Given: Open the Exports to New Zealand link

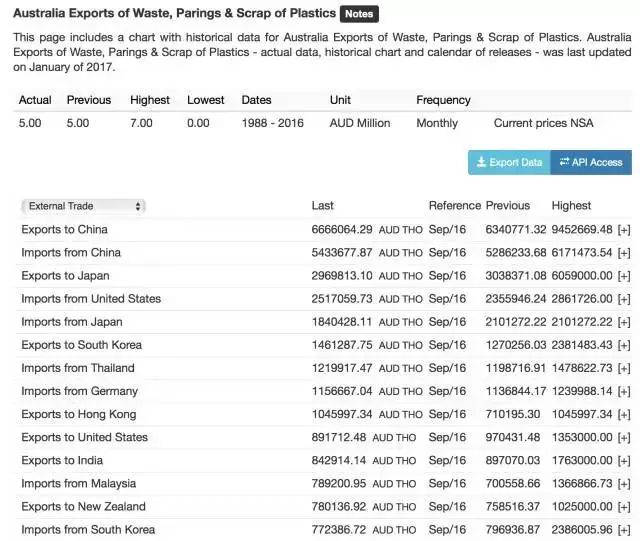Looking at the screenshot, I should click(83, 506).
